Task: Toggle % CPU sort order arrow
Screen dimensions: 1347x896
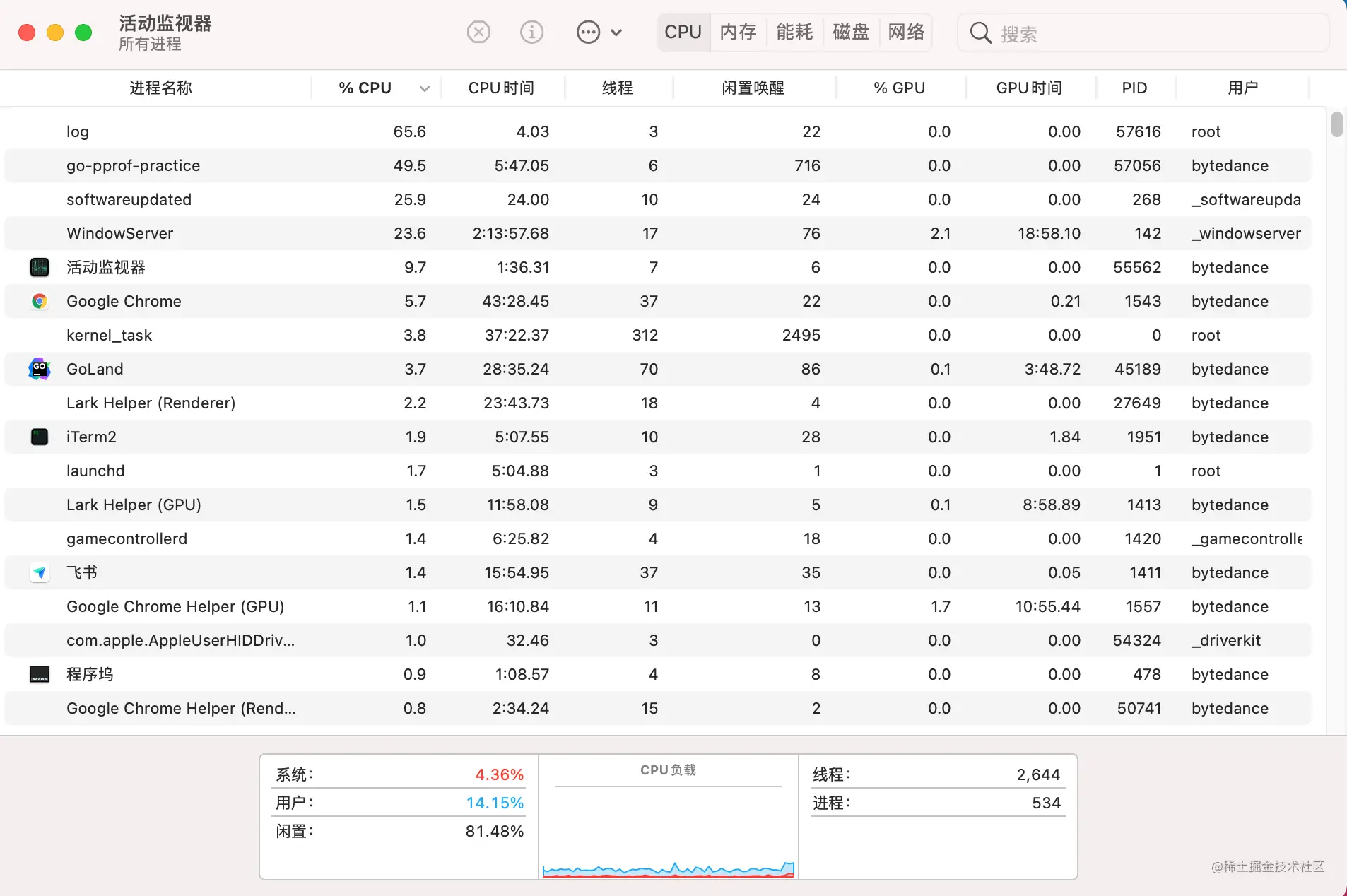Action: tap(424, 88)
